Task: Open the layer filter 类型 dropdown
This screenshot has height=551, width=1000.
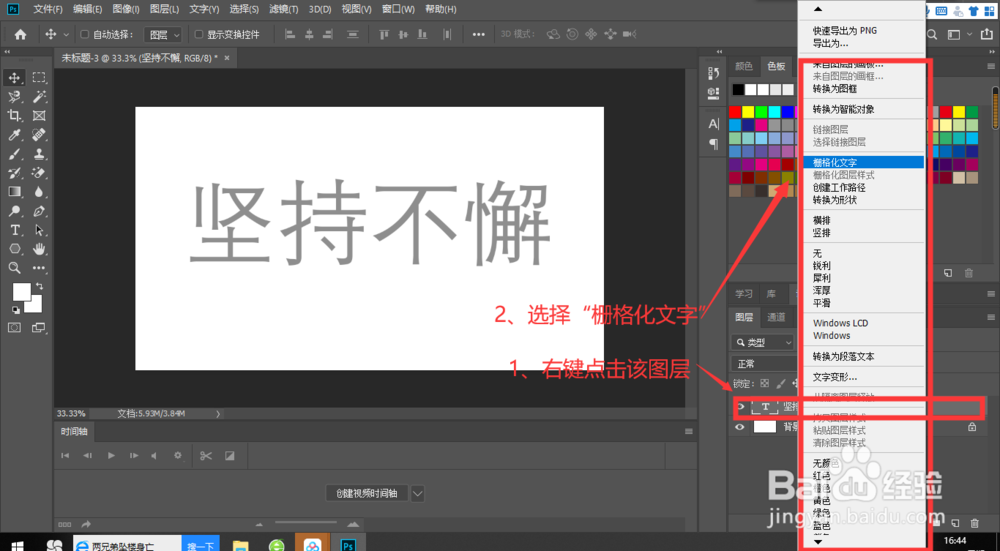Action: pyautogui.click(x=763, y=342)
